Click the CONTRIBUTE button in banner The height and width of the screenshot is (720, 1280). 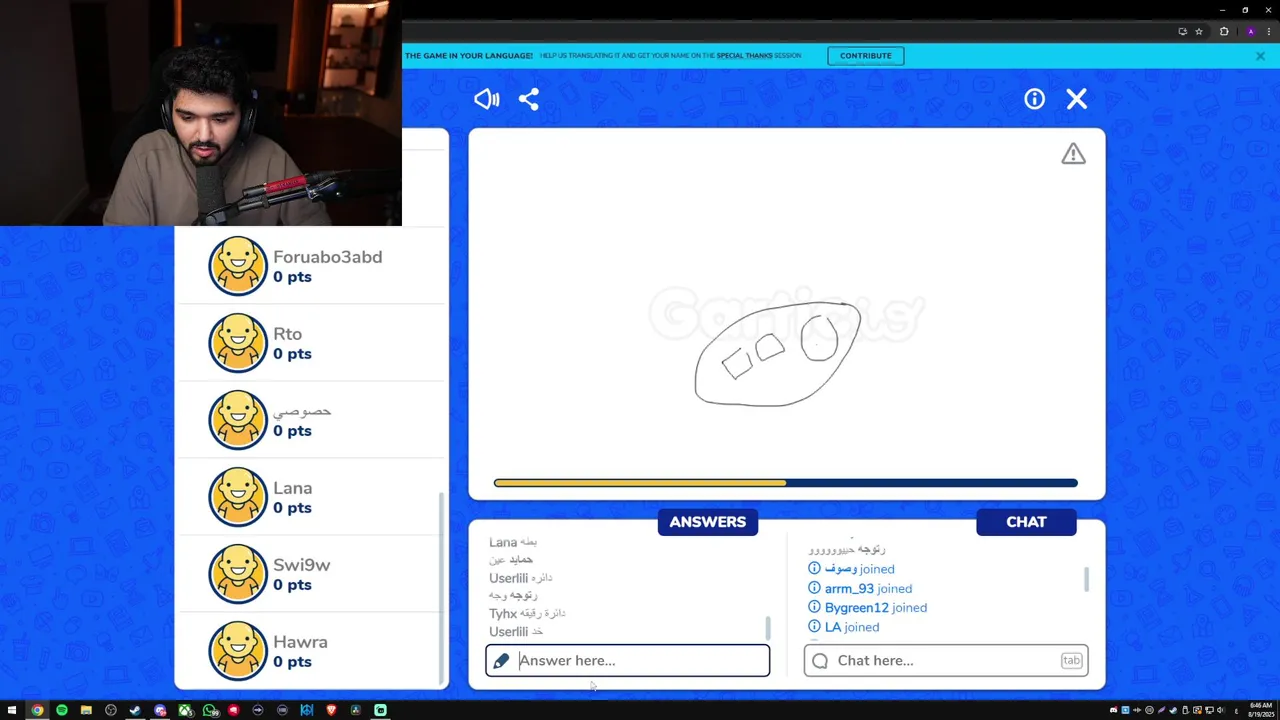click(x=866, y=56)
